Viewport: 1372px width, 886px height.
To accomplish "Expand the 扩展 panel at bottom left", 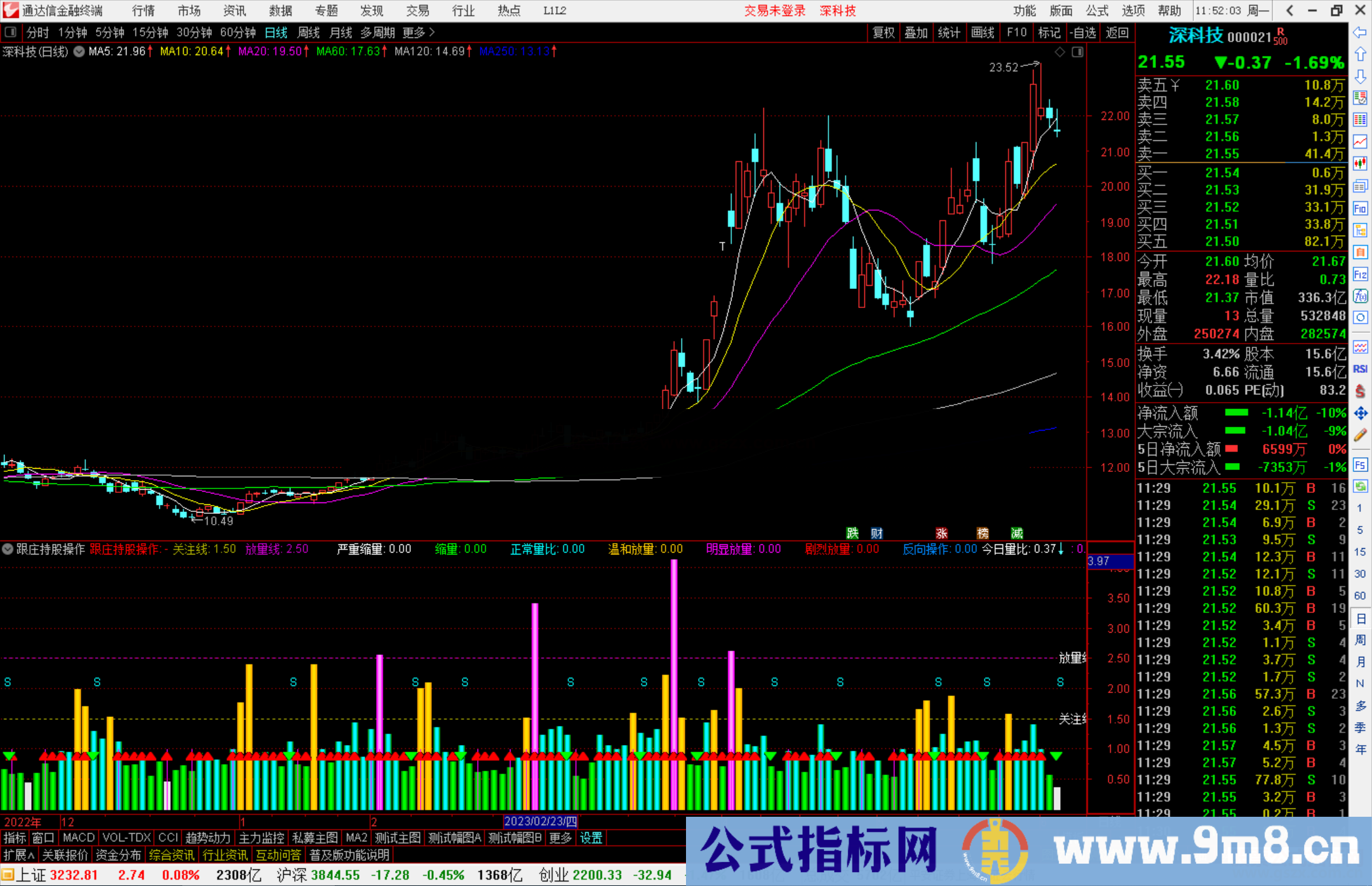I will [x=17, y=855].
